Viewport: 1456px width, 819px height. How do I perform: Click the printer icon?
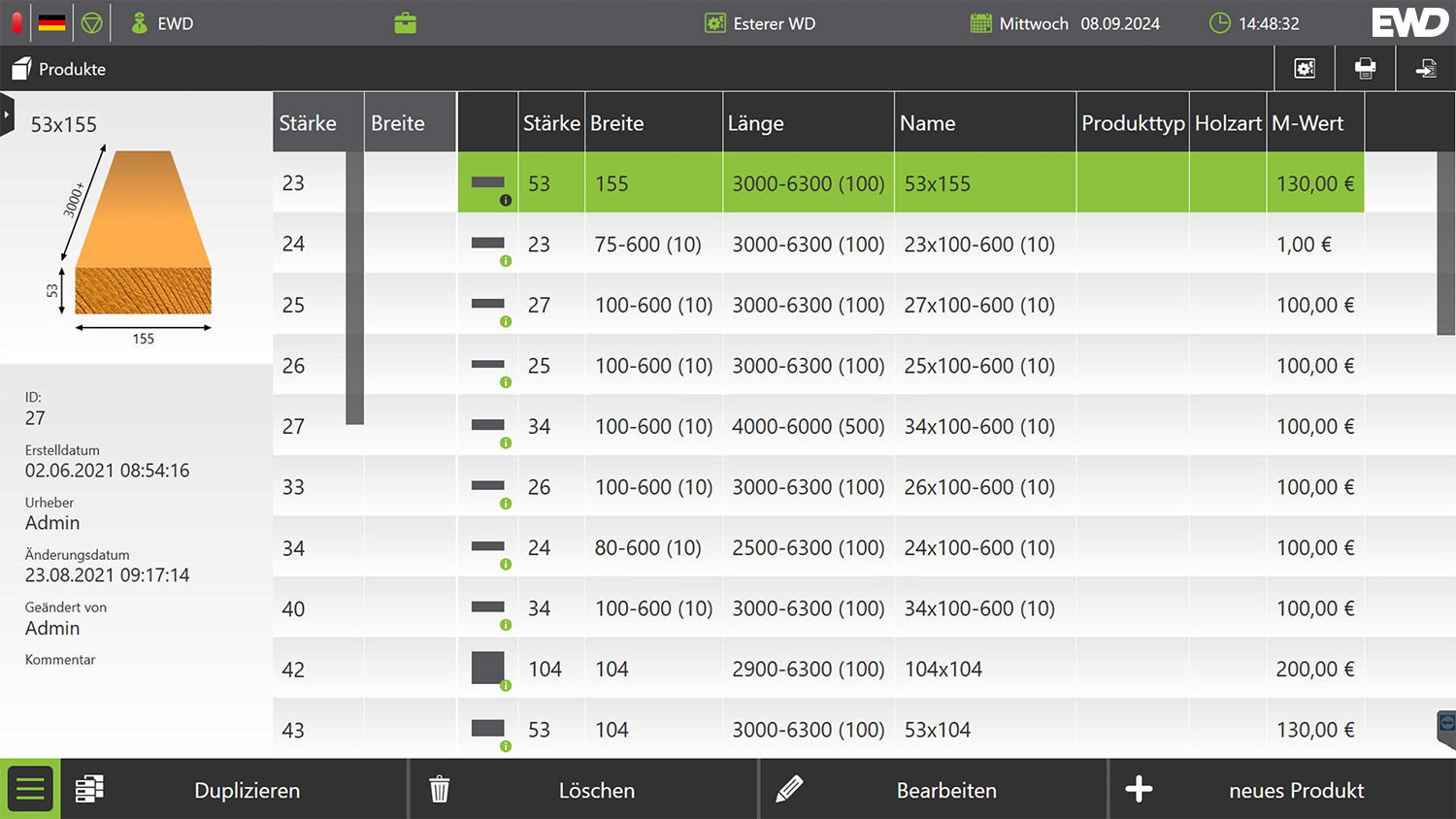pyautogui.click(x=1365, y=68)
